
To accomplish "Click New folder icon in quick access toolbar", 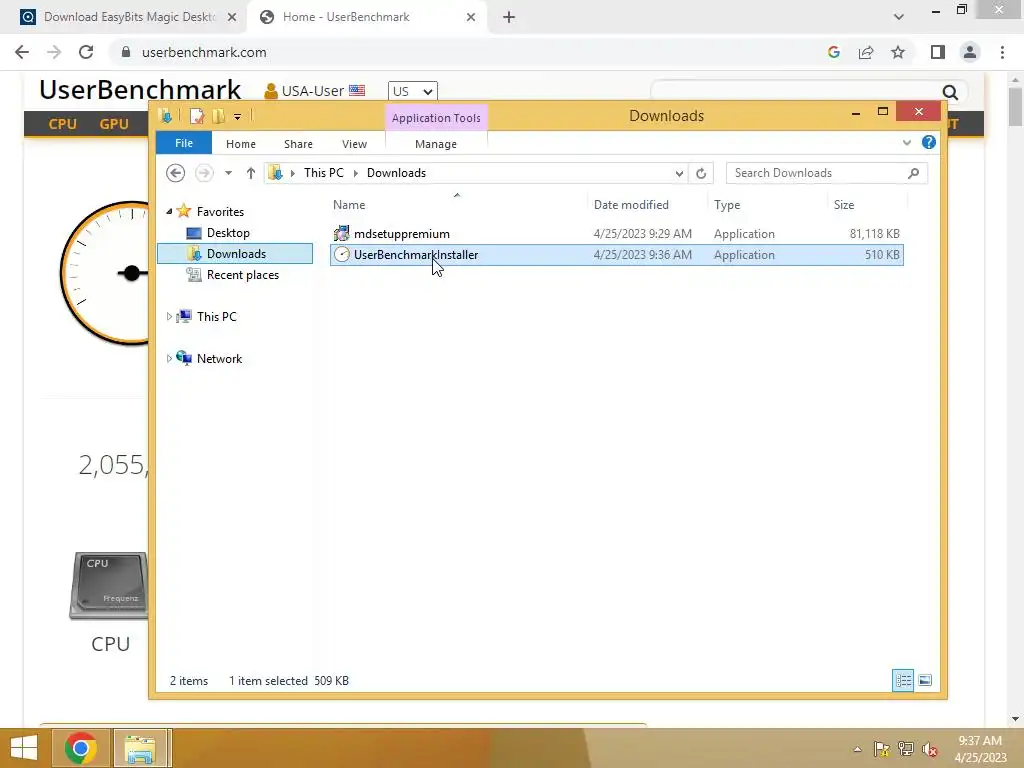I will 218,116.
